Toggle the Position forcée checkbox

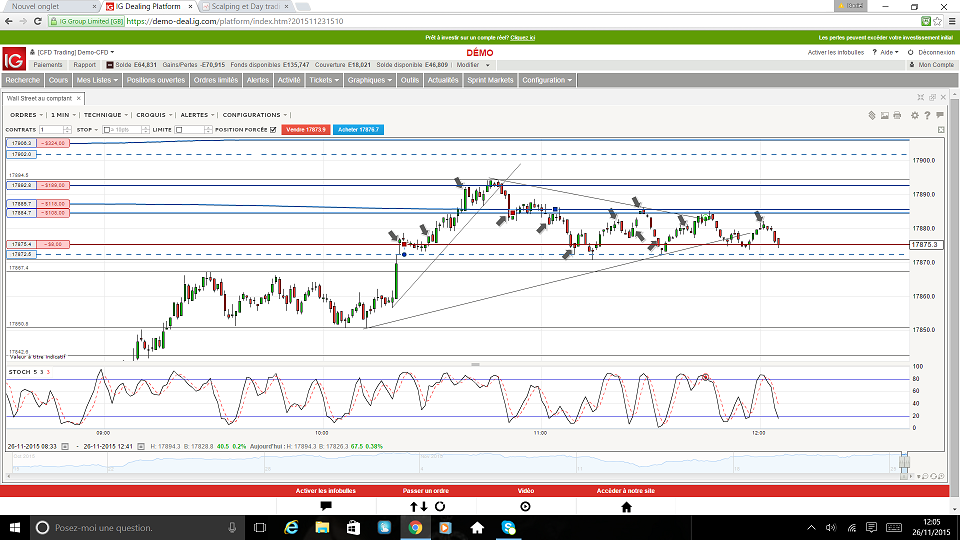(273, 130)
